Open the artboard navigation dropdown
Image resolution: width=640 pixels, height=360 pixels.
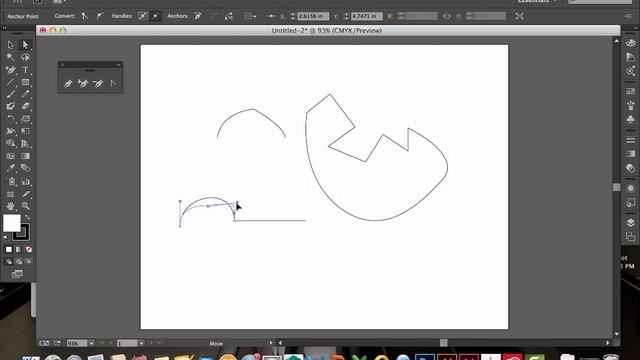[141, 343]
